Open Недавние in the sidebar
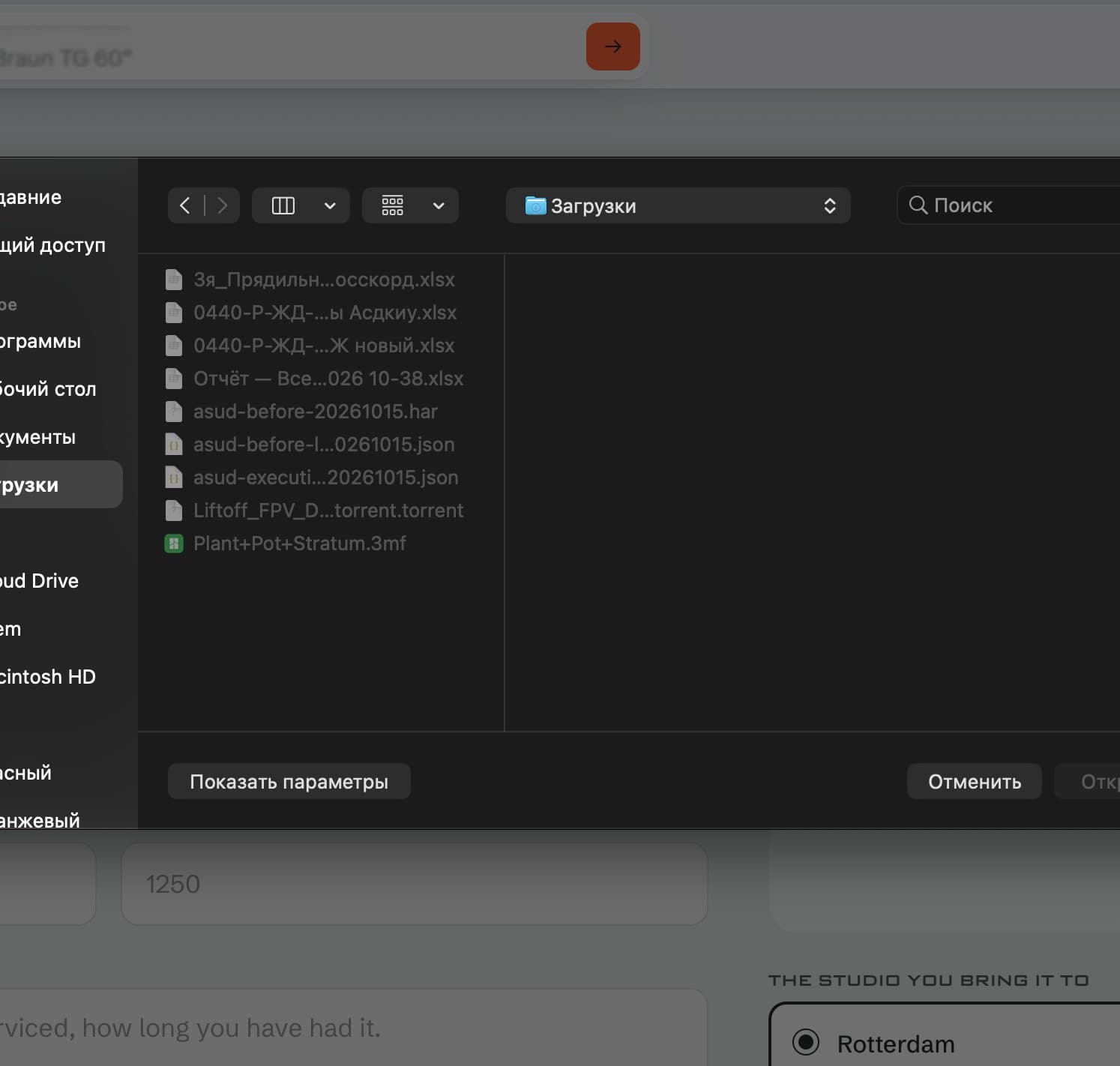Image resolution: width=1120 pixels, height=1066 pixels. [31, 197]
